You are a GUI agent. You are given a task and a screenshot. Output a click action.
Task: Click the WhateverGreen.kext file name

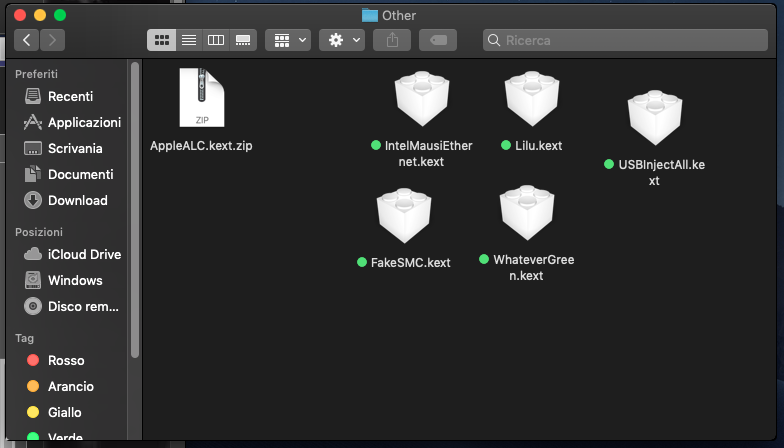click(x=534, y=268)
